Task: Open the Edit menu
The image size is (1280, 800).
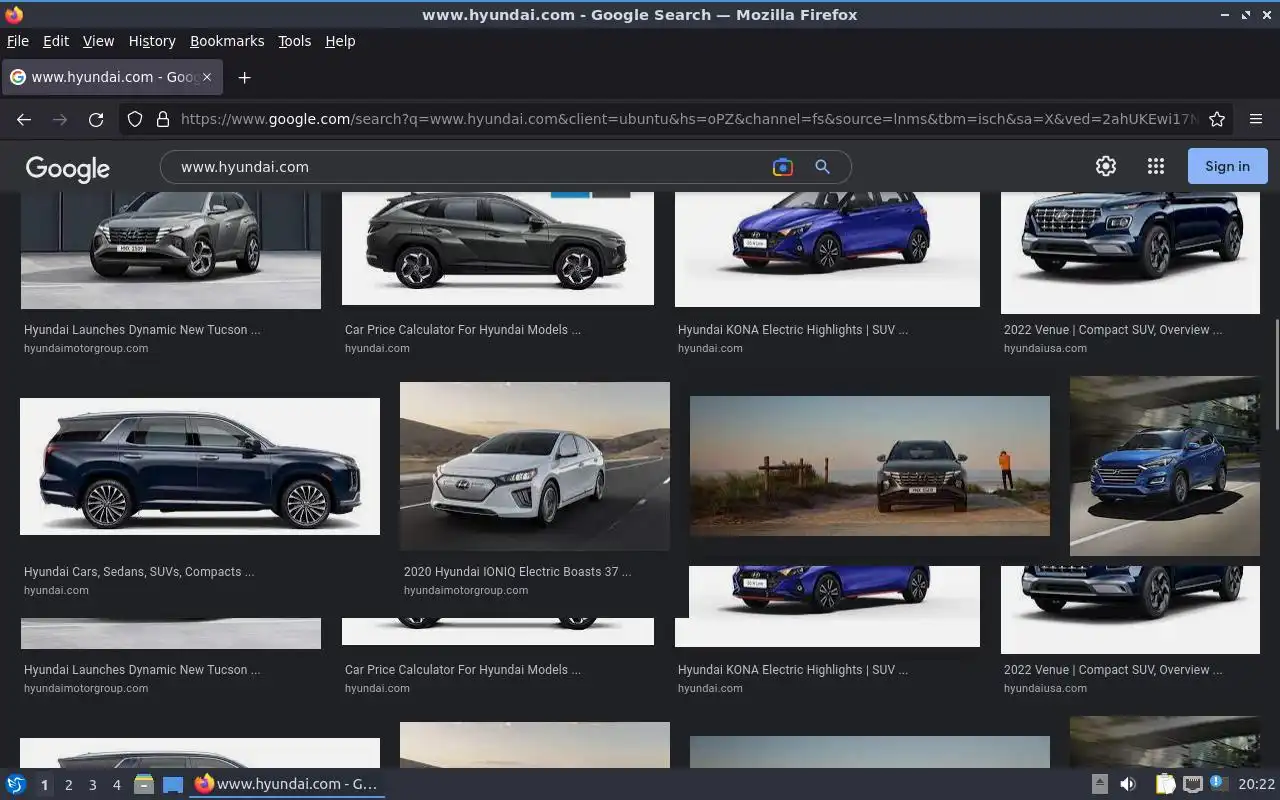Action: (x=56, y=41)
